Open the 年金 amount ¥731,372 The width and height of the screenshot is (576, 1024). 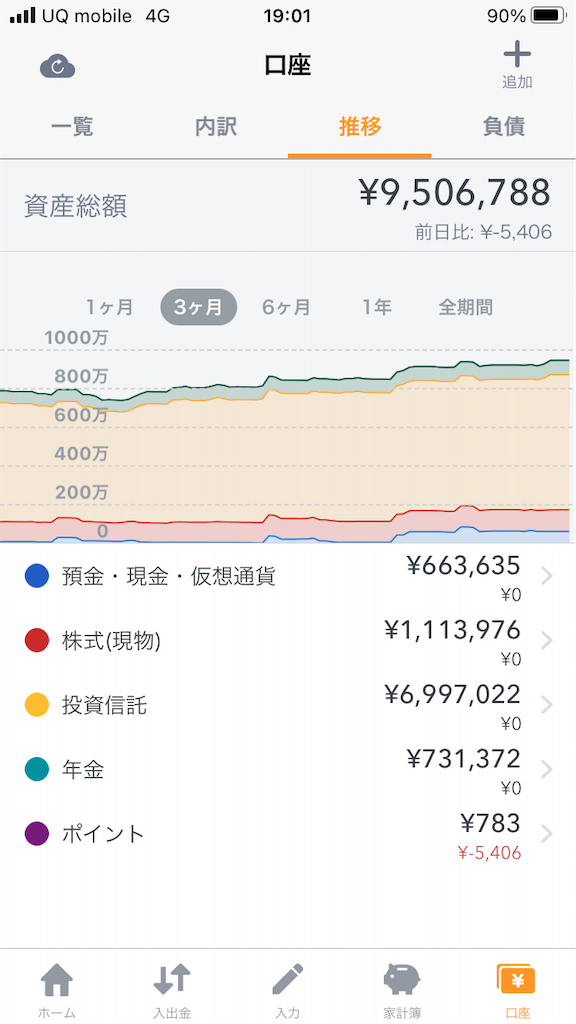point(463,759)
